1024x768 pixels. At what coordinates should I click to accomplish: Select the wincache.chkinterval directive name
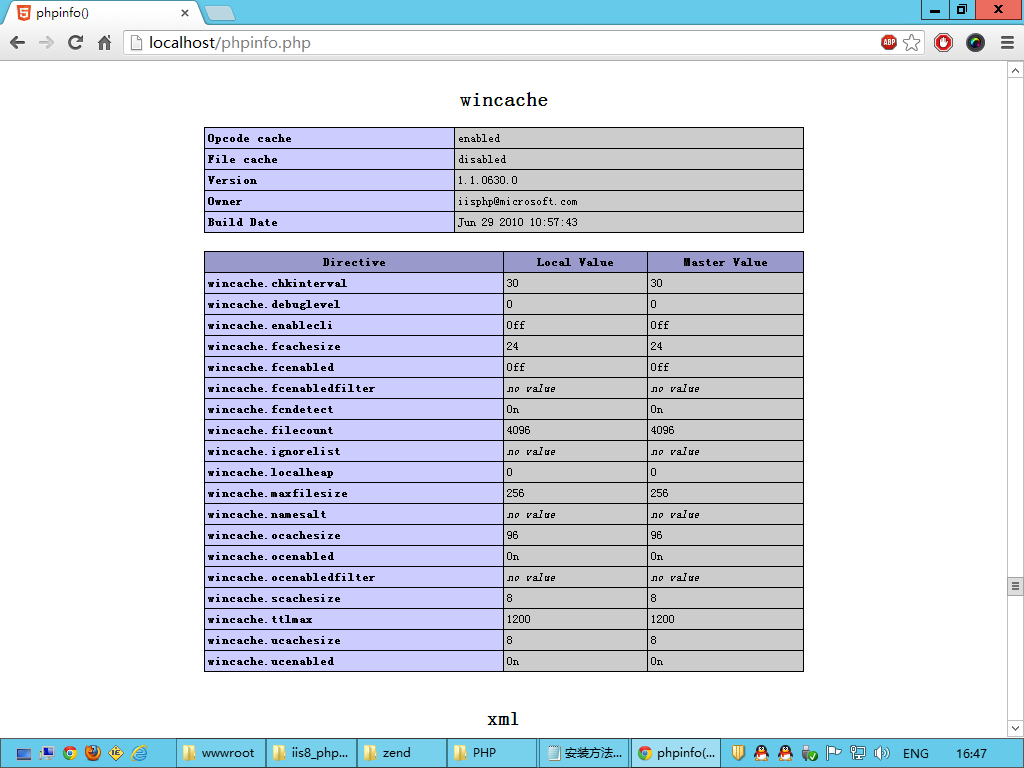[x=277, y=283]
